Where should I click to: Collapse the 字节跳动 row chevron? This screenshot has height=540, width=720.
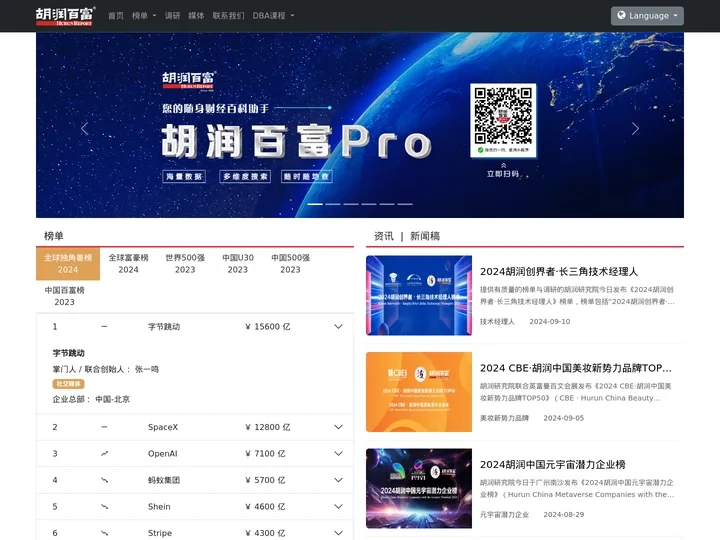point(338,326)
